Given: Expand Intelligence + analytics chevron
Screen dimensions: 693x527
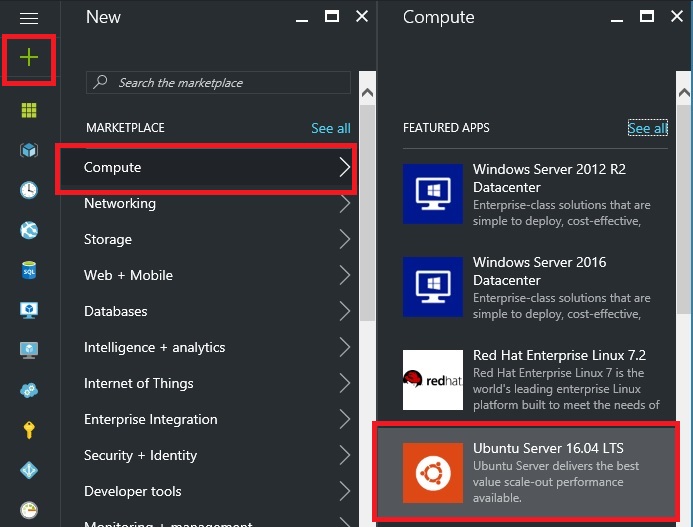Looking at the screenshot, I should tap(345, 347).
